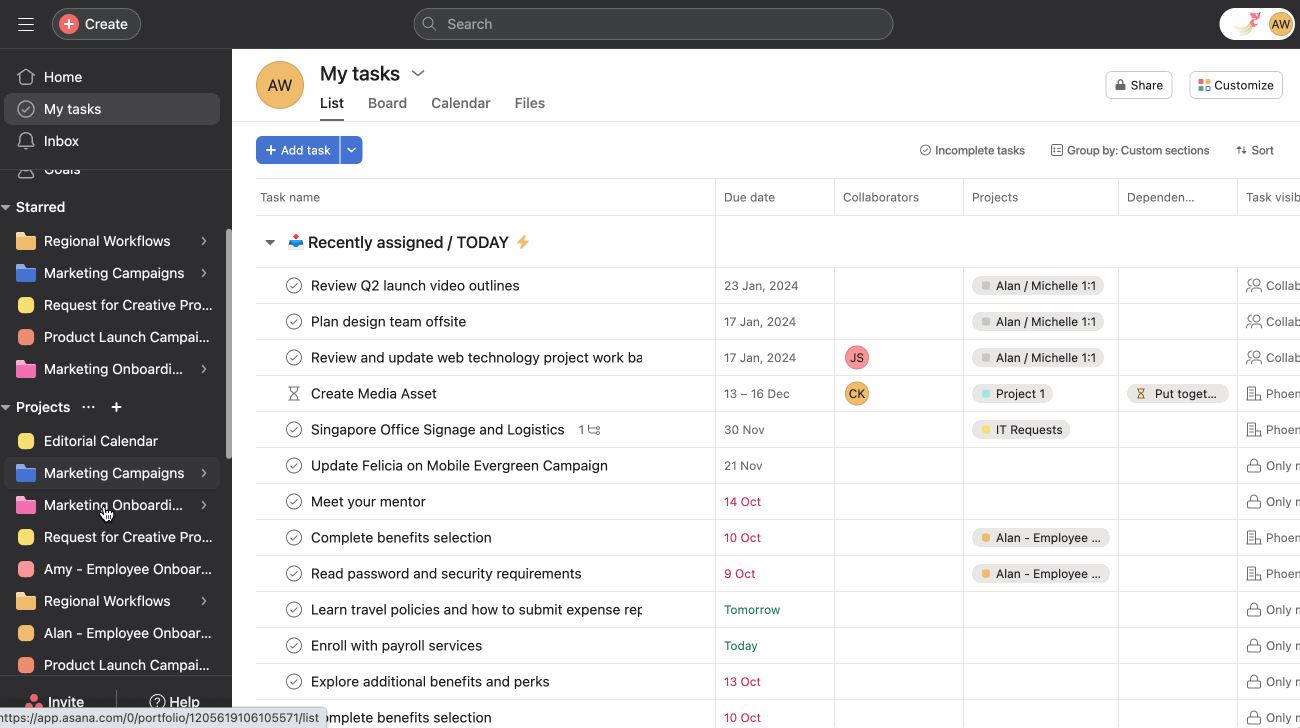This screenshot has height=728, width=1300.
Task: Click the Request for Creative Production icon under Projects
Action: click(x=26, y=537)
